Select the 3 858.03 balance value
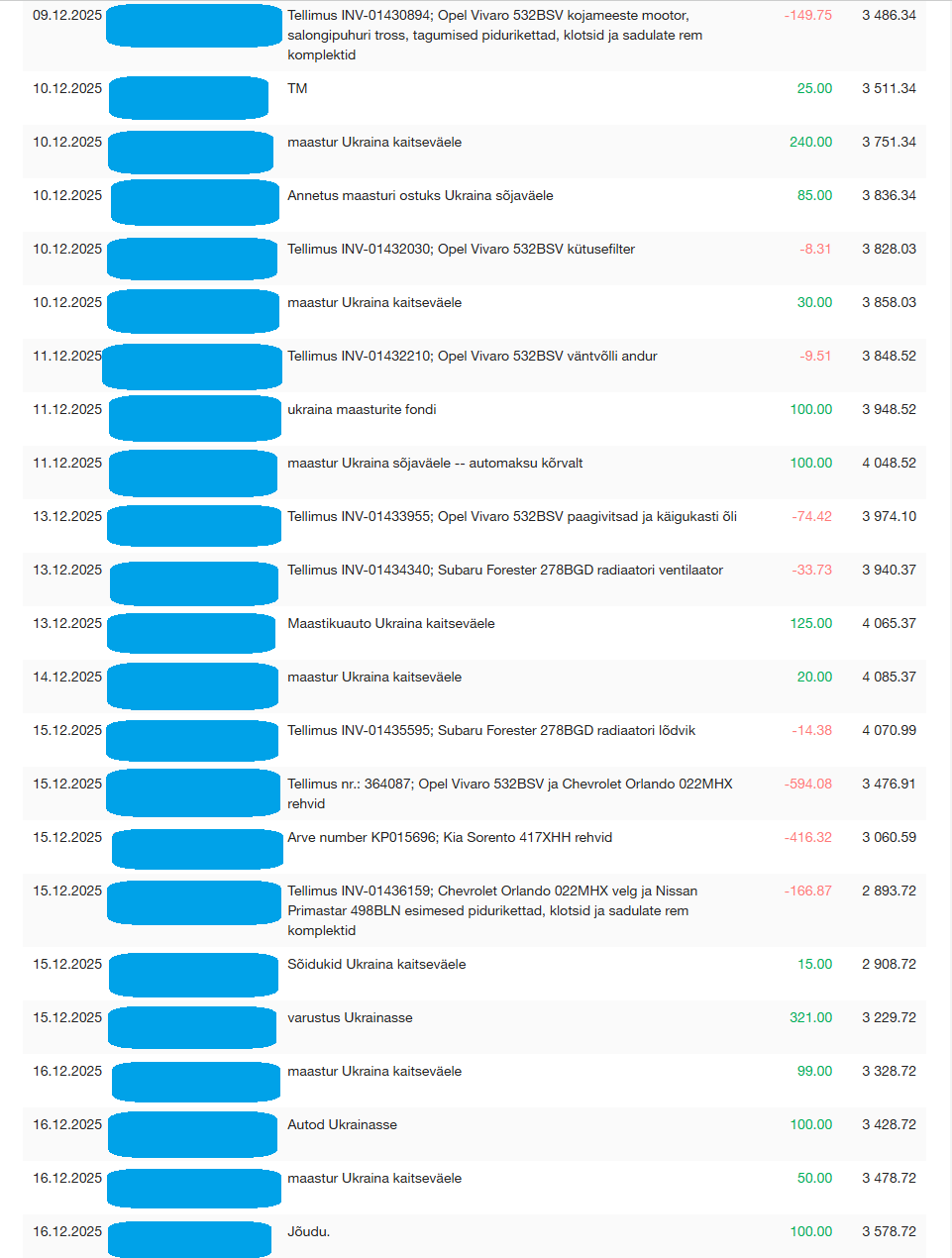The width and height of the screenshot is (952, 1258). click(889, 303)
